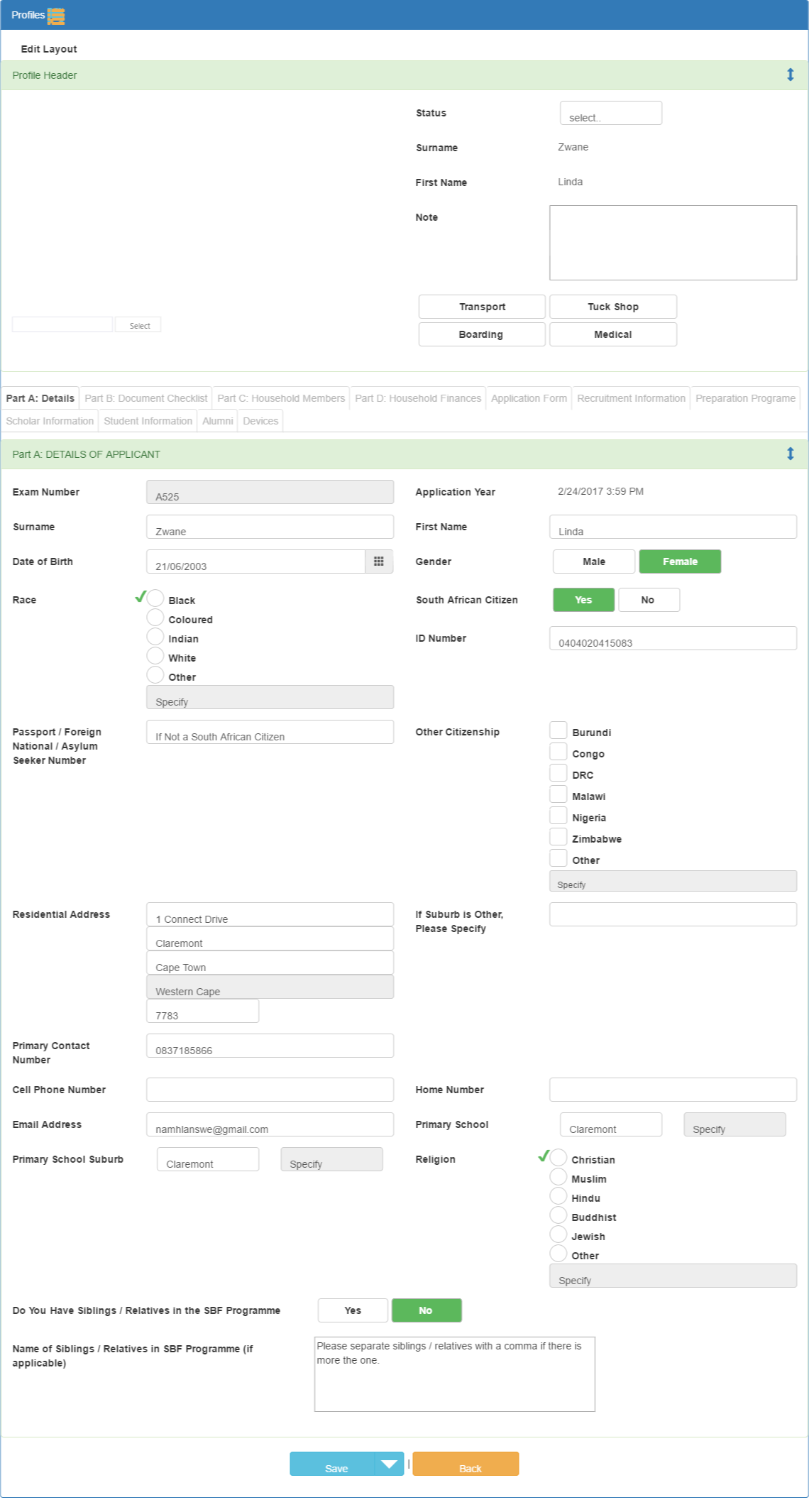Viewport: 809px width, 1512px height.
Task: Check Congo citizenship box
Action: click(x=558, y=752)
